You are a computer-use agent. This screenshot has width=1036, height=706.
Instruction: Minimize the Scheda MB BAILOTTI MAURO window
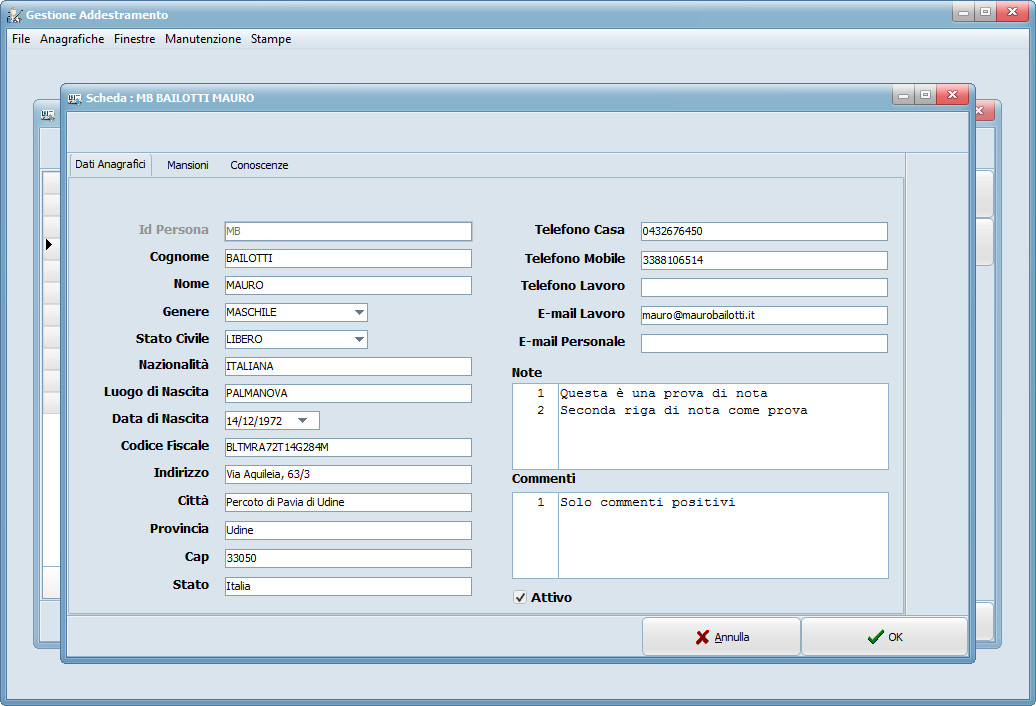pyautogui.click(x=903, y=96)
